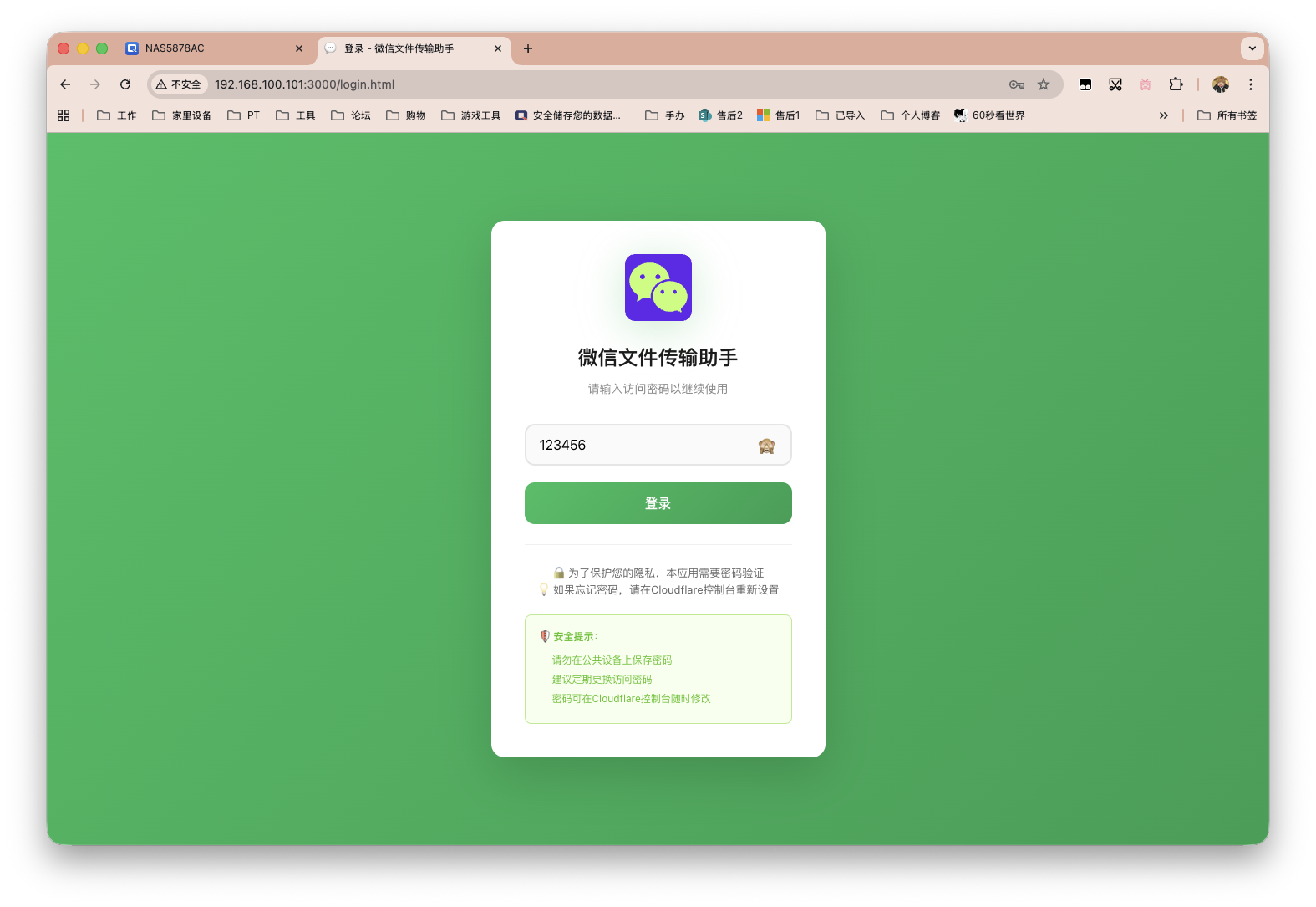Screen dimensions: 1316x907
Task: Toggle password visibility monkey icon
Action: [x=766, y=446]
